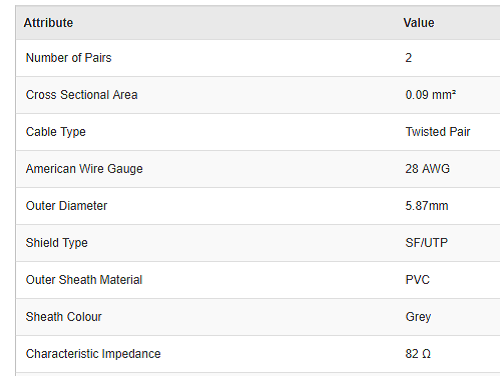The width and height of the screenshot is (500, 376).
Task: Select the American Wire Gauge label
Action: [x=84, y=169]
